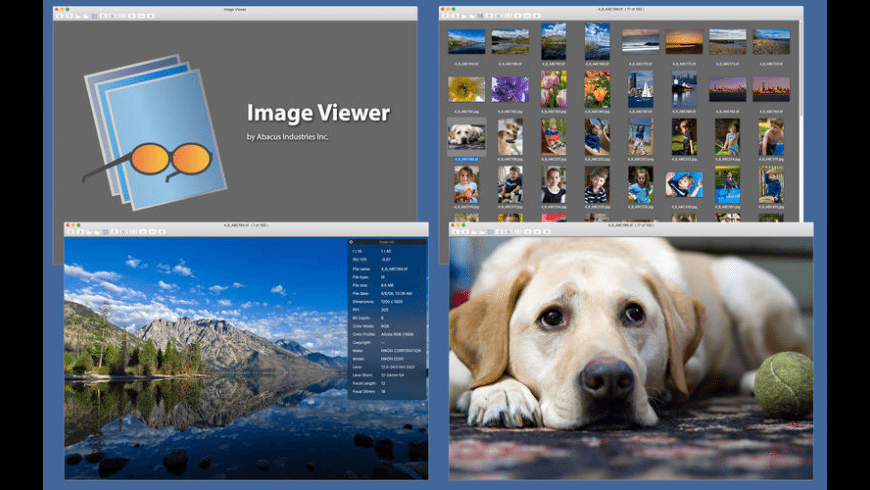
Task: Select the orange sunset beach thumbnail
Action: [684, 42]
